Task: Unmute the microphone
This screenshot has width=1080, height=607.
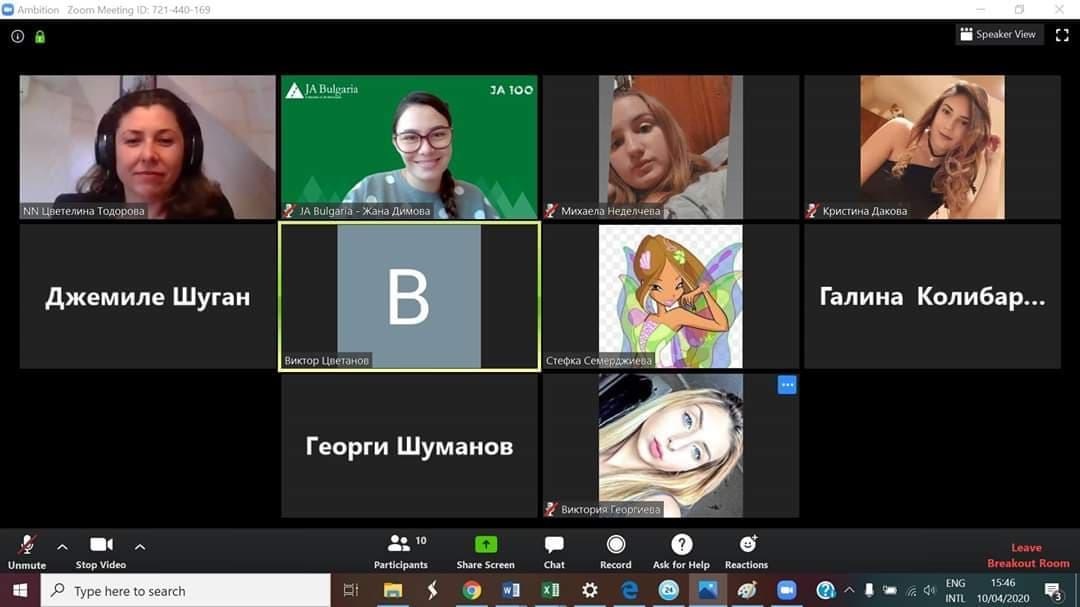Action: (27, 550)
